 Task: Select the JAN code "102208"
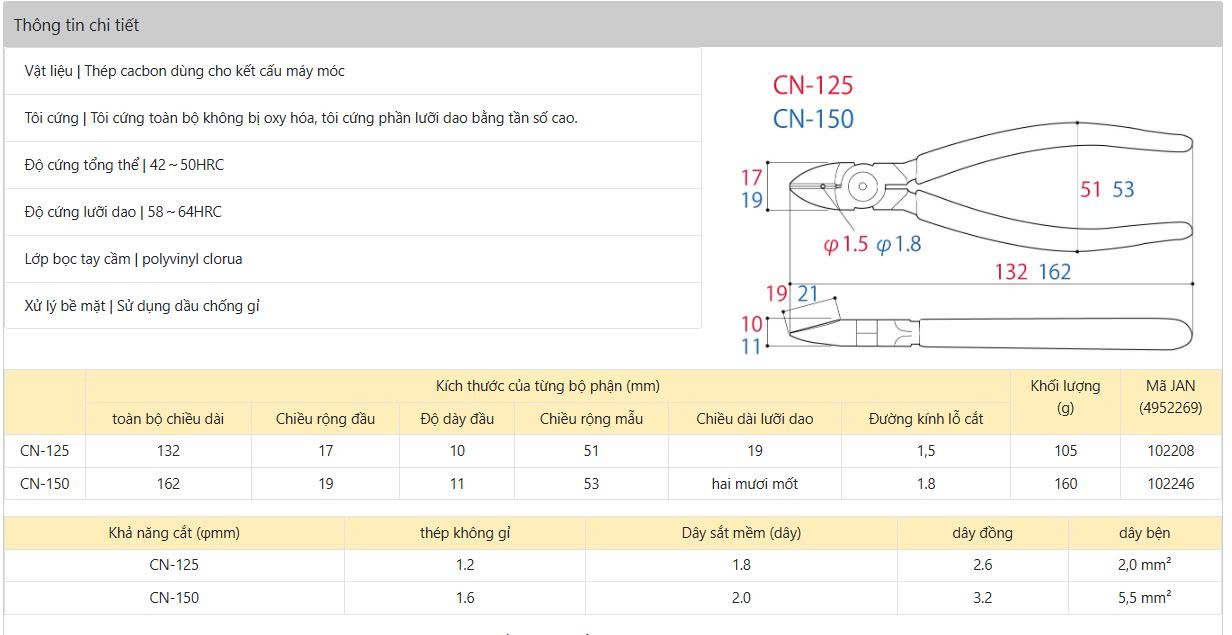pos(1170,451)
